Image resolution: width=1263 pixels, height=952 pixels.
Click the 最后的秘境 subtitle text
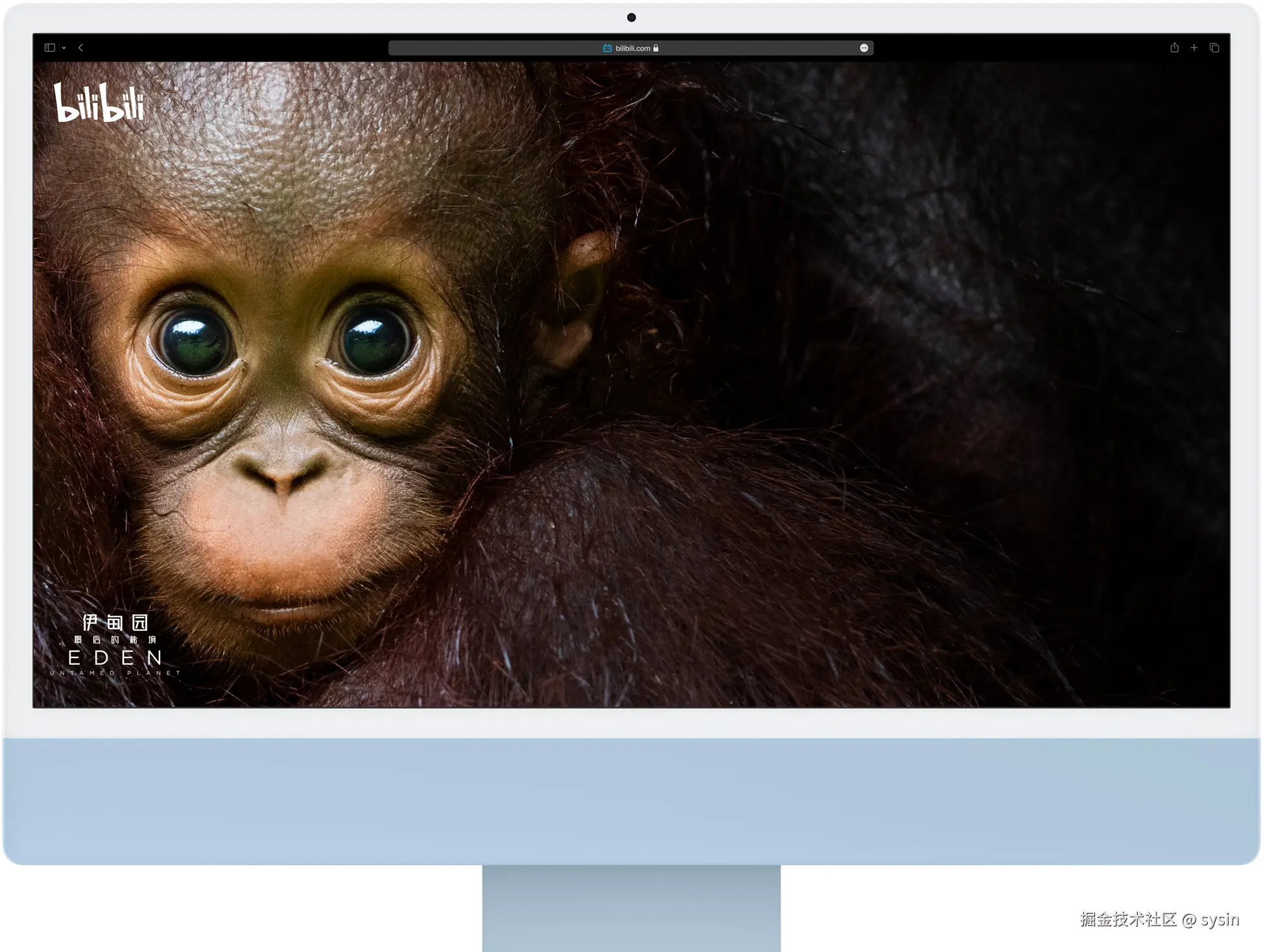[115, 639]
